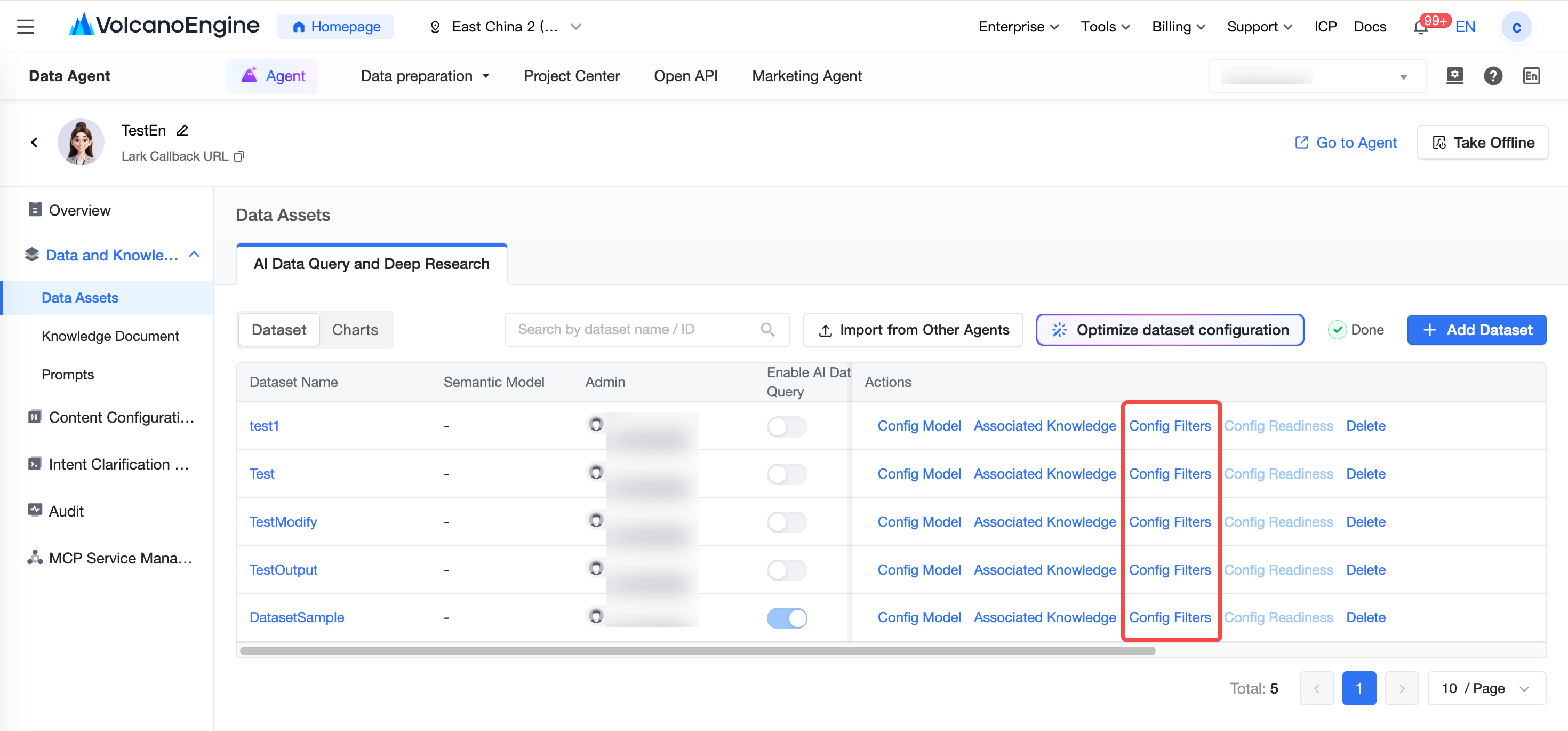Open the Project Center menu item
The height and width of the screenshot is (731, 1568).
click(x=572, y=76)
